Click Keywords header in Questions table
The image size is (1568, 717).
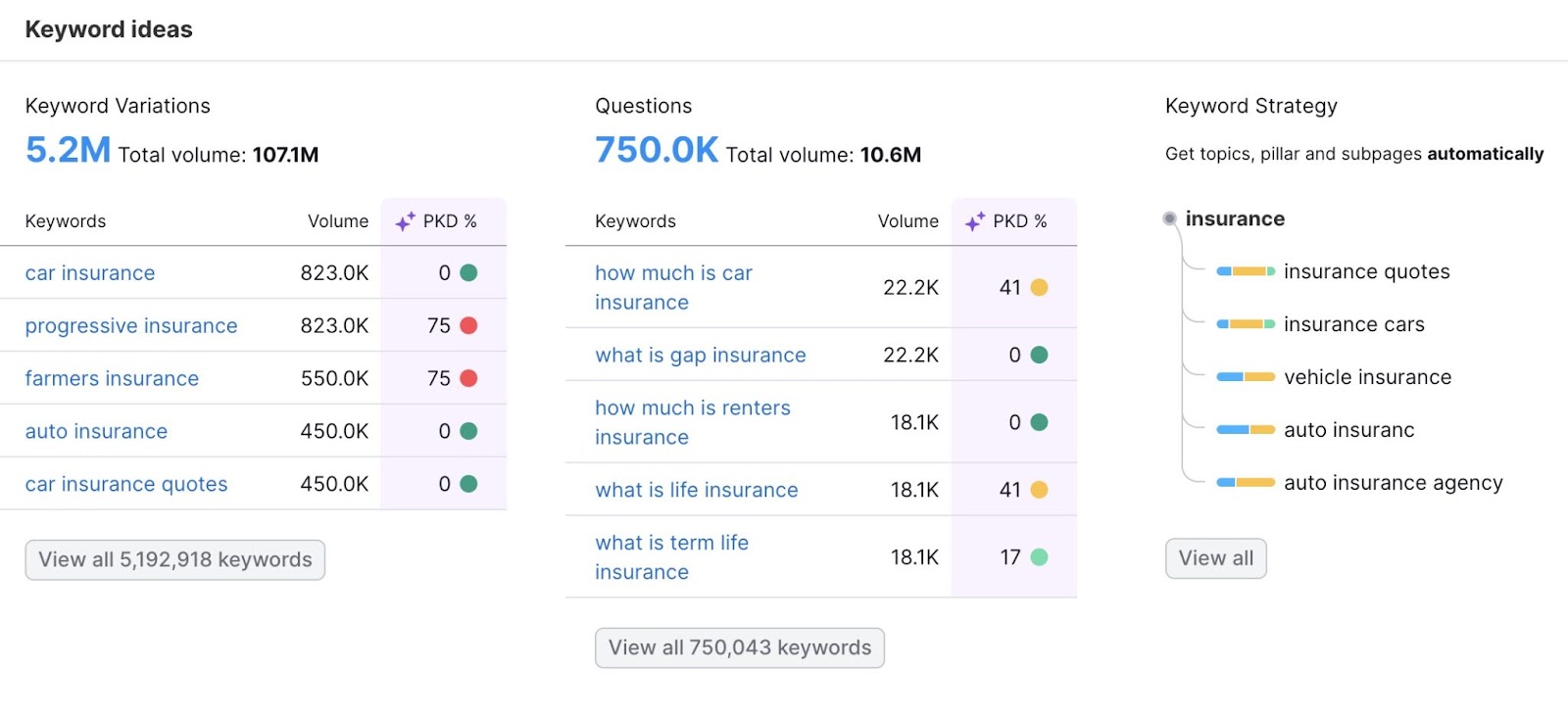pos(635,222)
